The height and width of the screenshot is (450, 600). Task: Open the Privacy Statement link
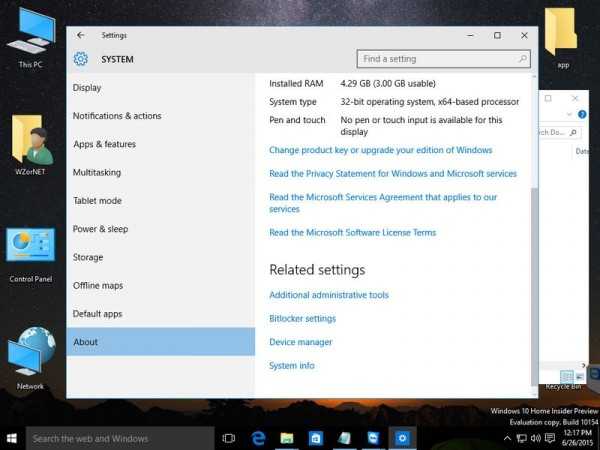[393, 174]
